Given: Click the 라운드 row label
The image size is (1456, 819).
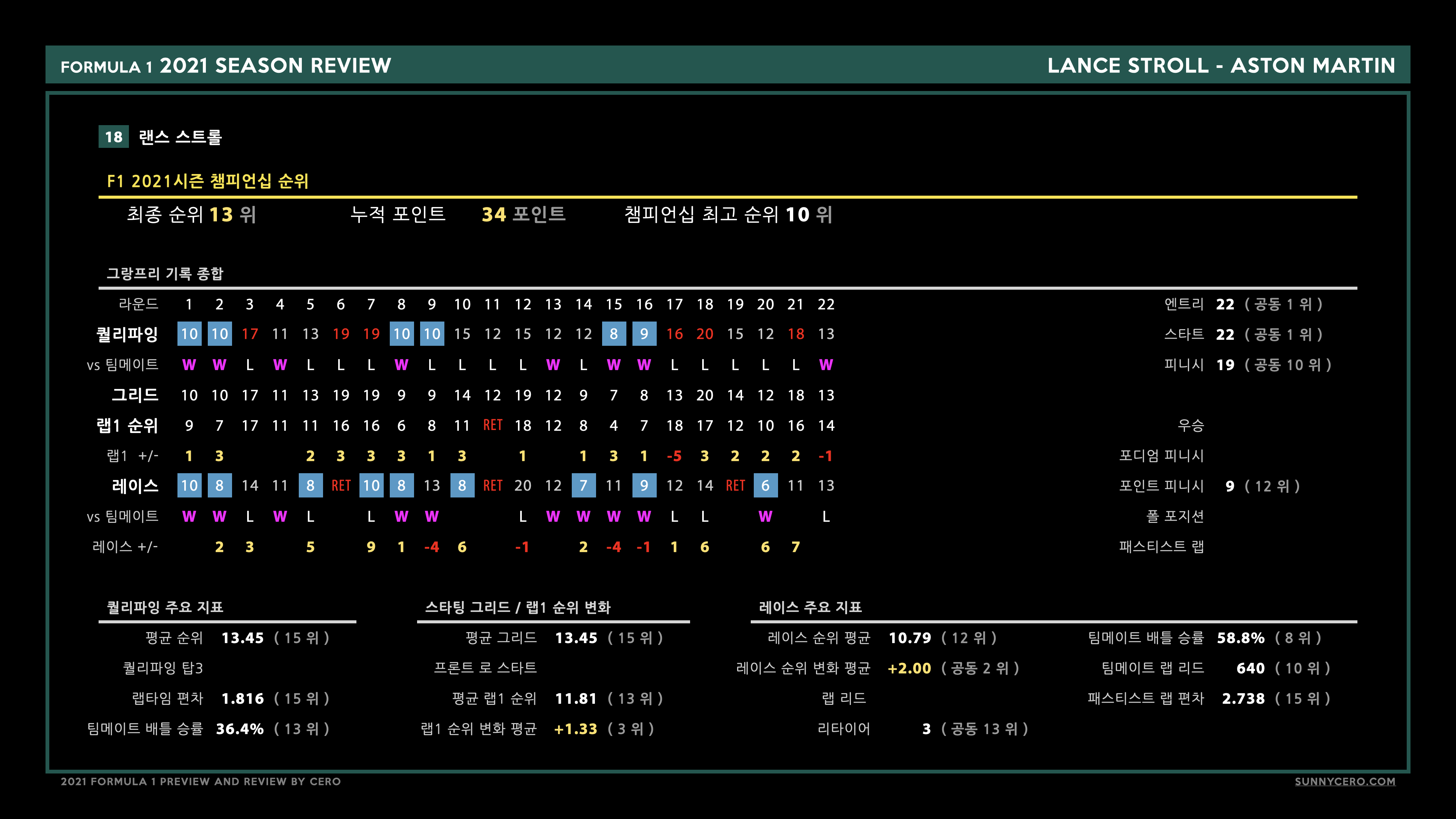Looking at the screenshot, I should click(138, 304).
